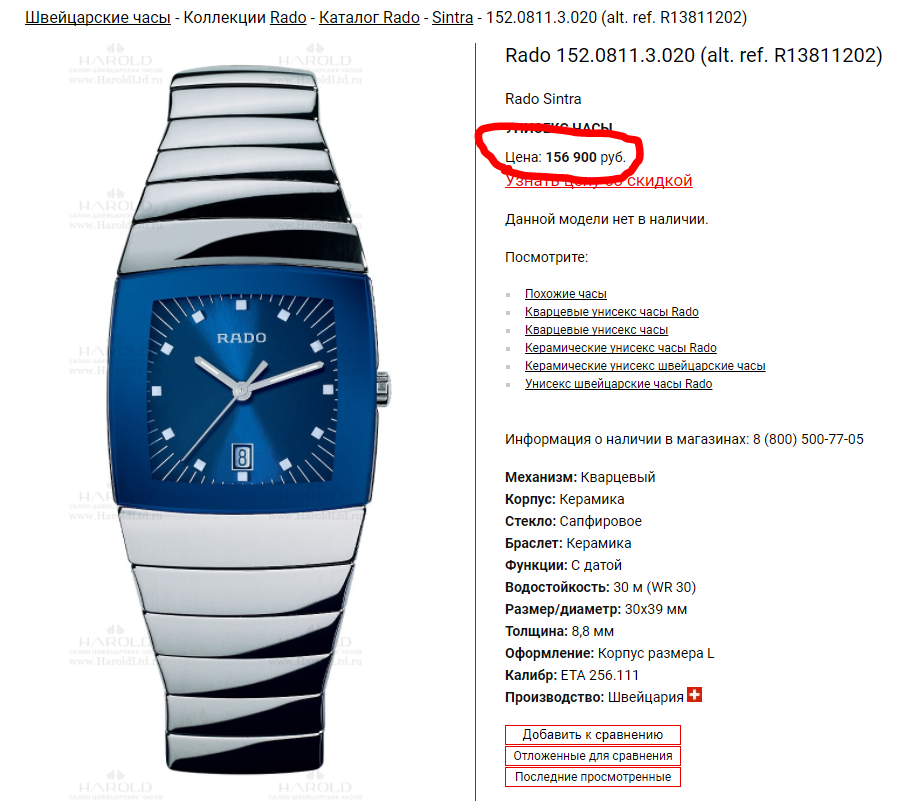The height and width of the screenshot is (801, 898).
Task: Navigate to the Sintra breadcrumb link
Action: [x=452, y=18]
